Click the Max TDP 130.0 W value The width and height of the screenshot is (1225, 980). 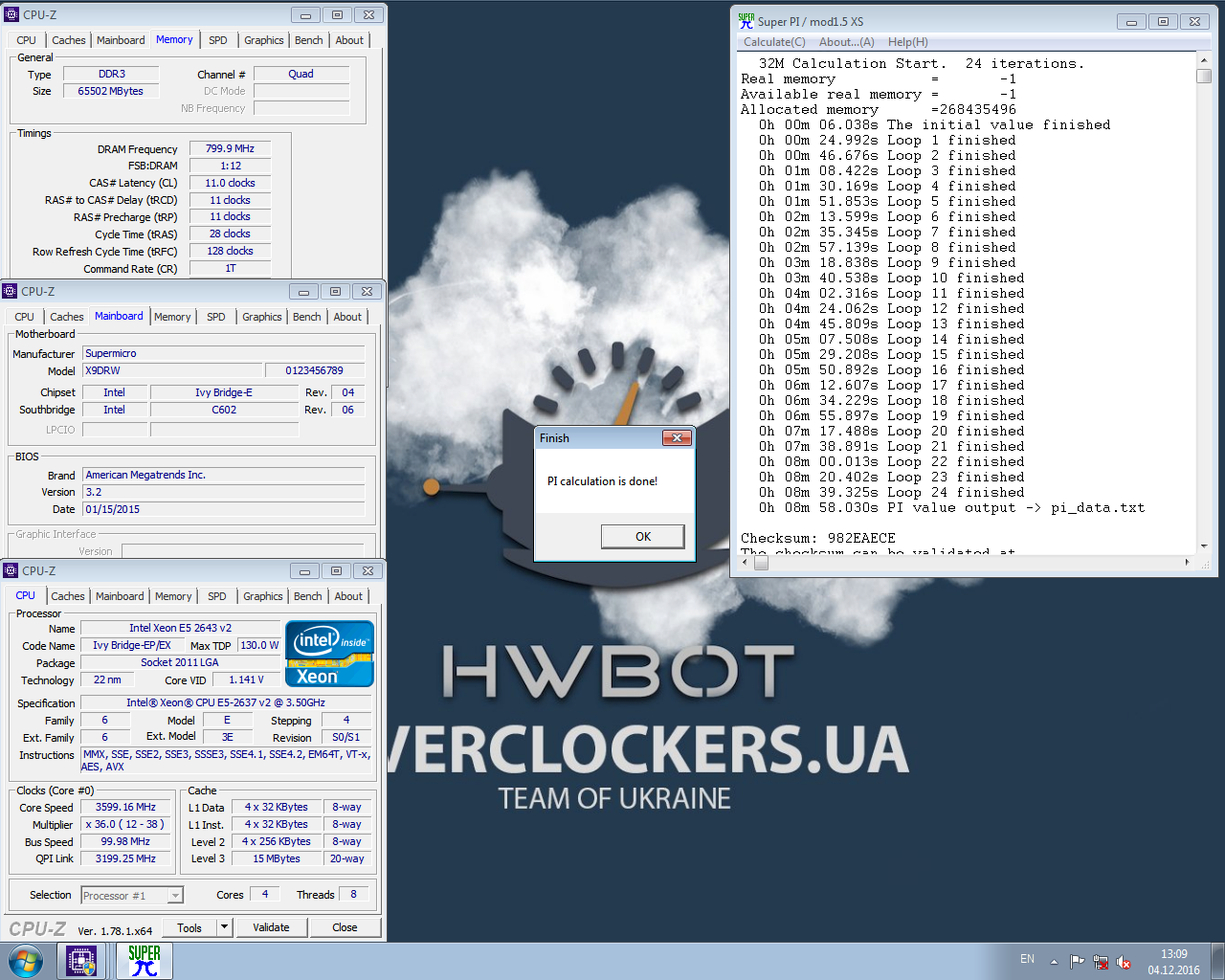pyautogui.click(x=259, y=645)
